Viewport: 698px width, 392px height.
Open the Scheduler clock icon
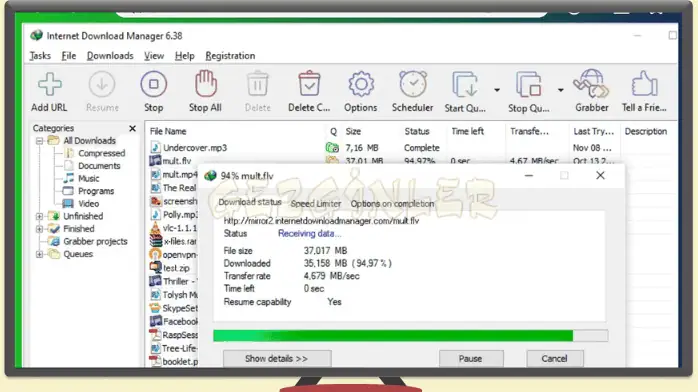413,84
